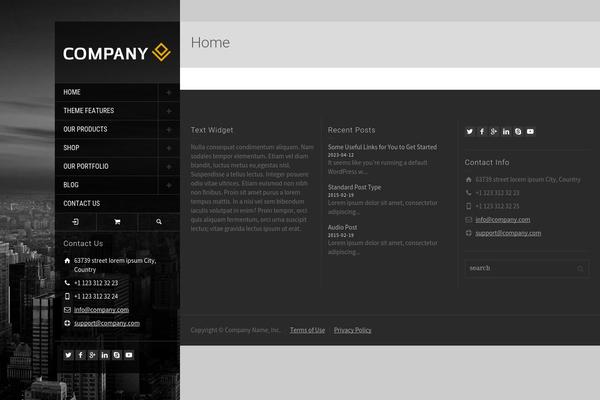Open Our Portfolio menu item
The height and width of the screenshot is (400, 600).
click(x=86, y=167)
